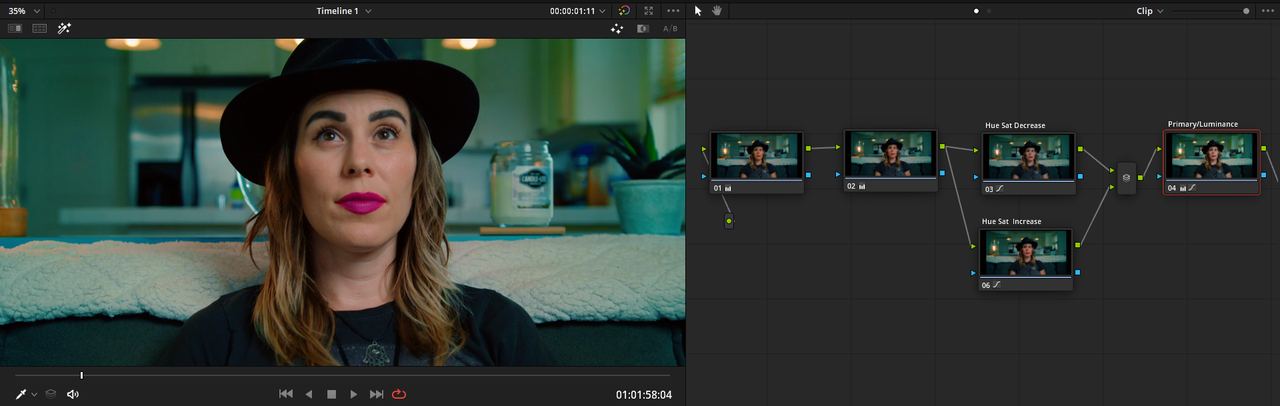Click the second dimmed node graph page dot
This screenshot has width=1280, height=406.
click(x=990, y=11)
